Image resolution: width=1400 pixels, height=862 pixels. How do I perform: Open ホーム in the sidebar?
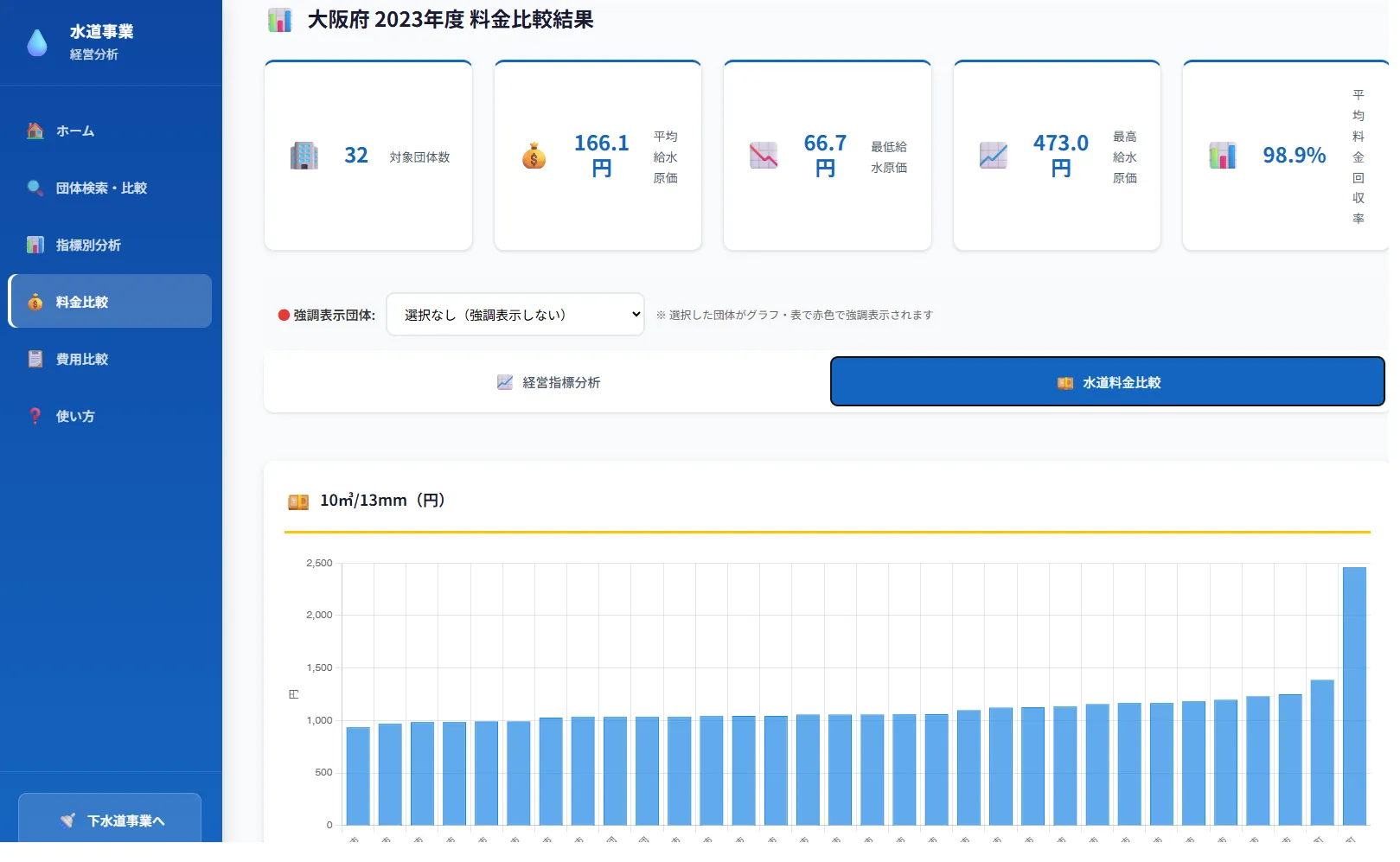pyautogui.click(x=110, y=131)
